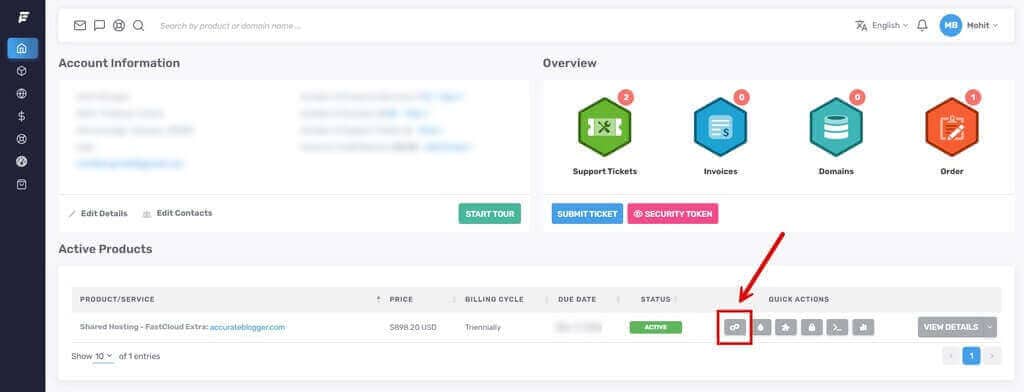Screen dimensions: 1024x392
Task: Click the puzzle piece quick action icon
Action: point(786,327)
